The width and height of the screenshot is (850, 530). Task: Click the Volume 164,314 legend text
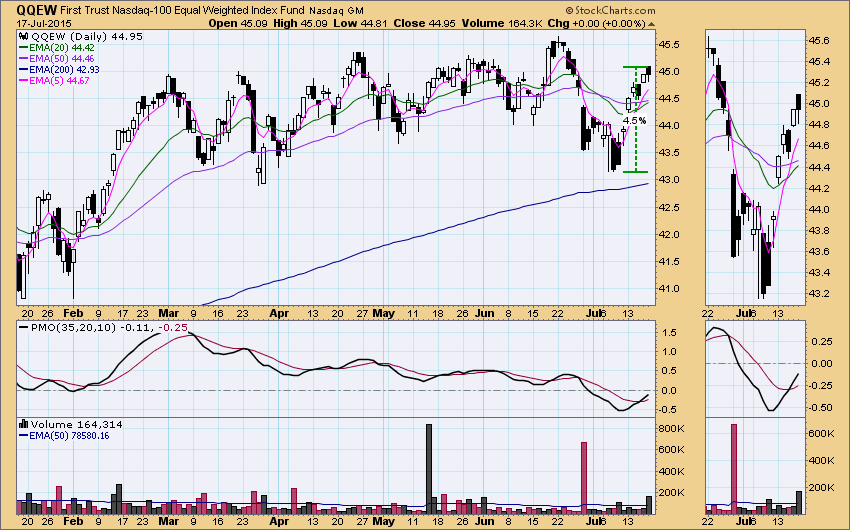[x=76, y=424]
